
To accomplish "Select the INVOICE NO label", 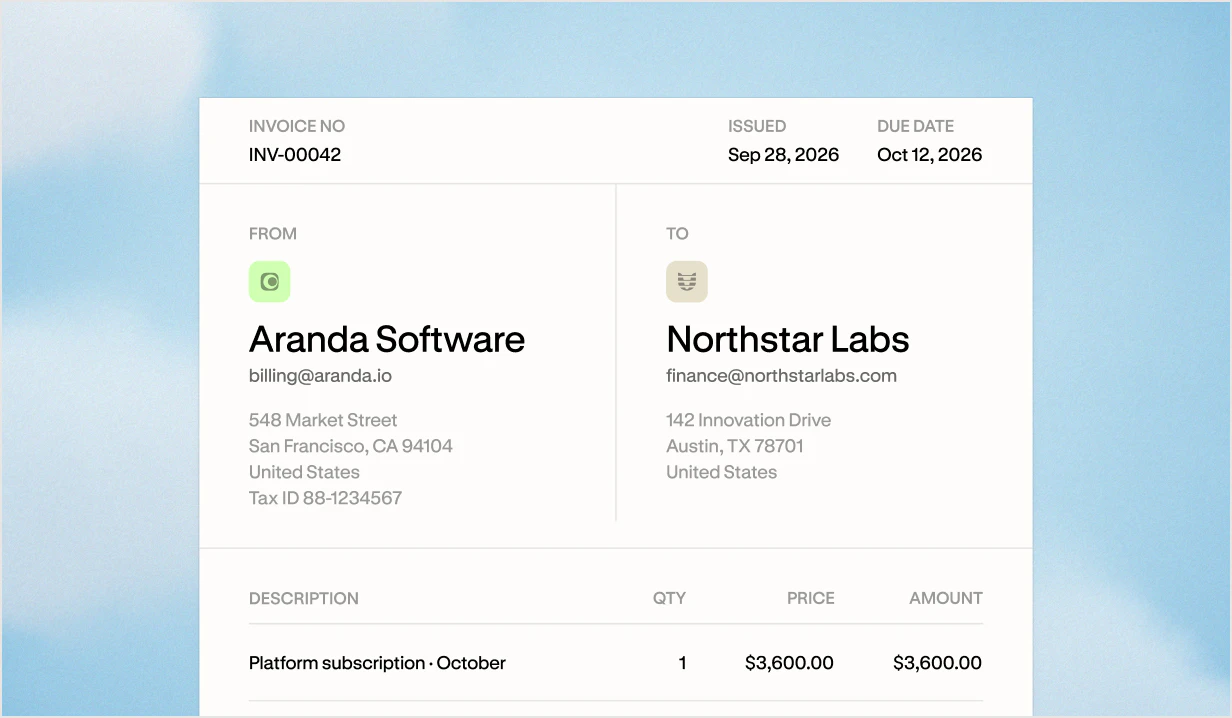I will [297, 126].
